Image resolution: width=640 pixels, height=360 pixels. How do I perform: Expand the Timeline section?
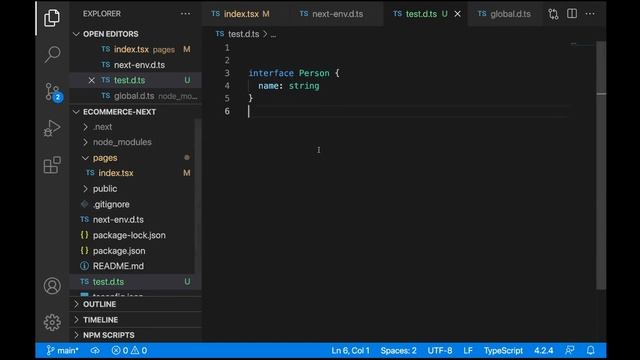pyautogui.click(x=136, y=320)
